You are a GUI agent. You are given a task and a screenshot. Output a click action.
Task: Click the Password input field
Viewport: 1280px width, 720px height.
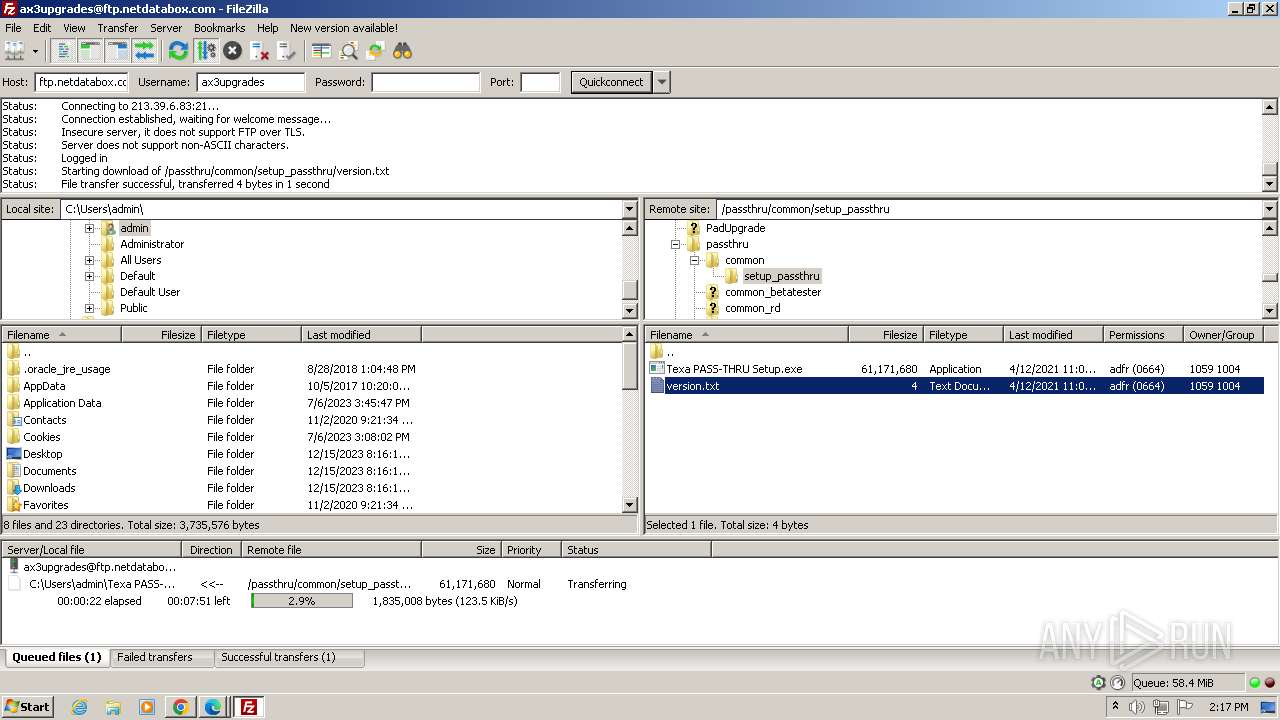pyautogui.click(x=425, y=82)
